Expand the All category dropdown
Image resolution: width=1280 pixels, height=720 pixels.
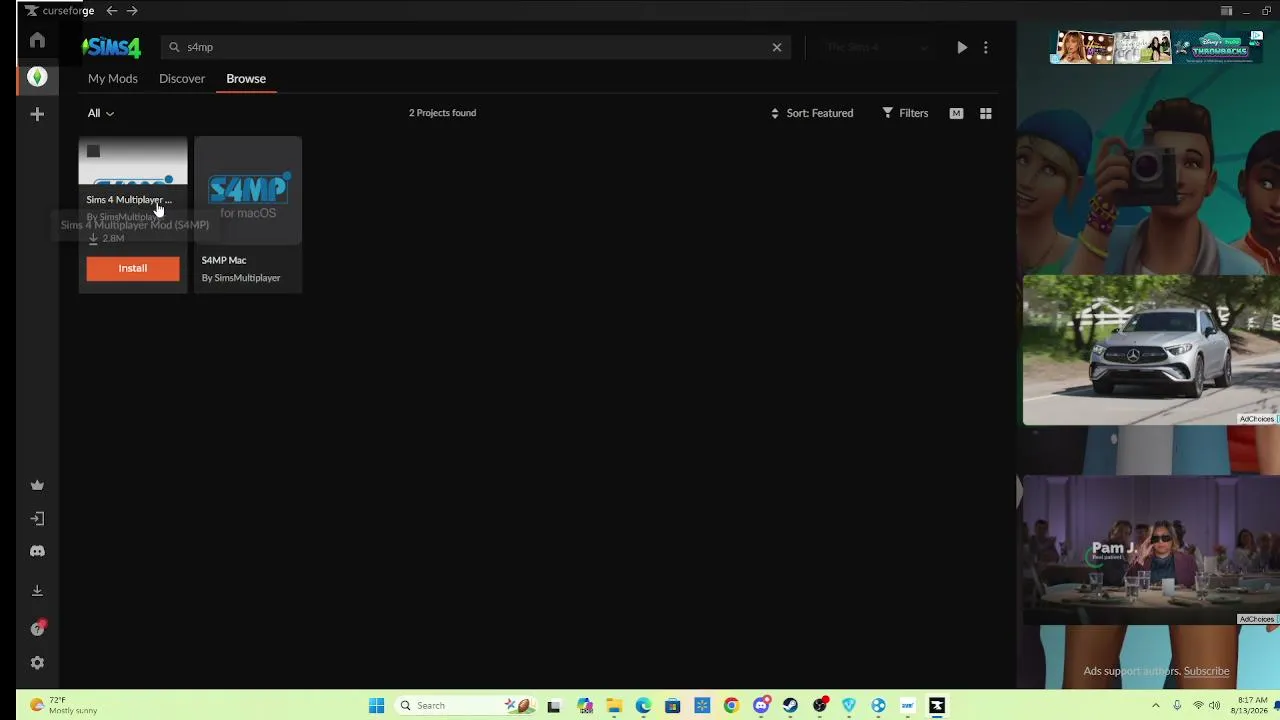[100, 114]
